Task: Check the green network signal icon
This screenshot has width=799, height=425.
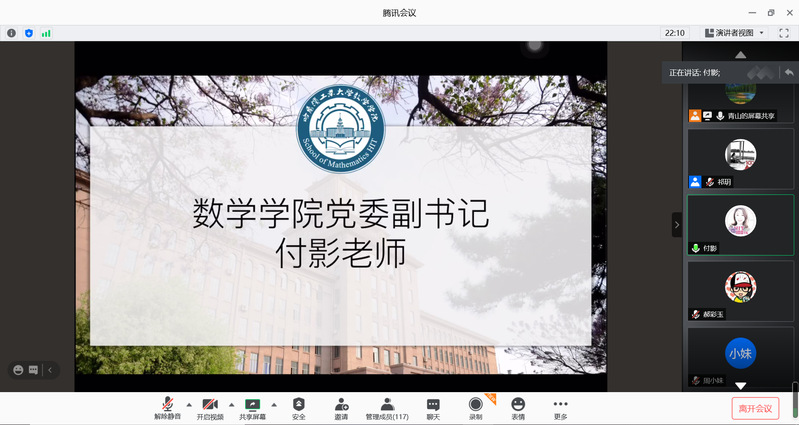Action: [x=46, y=33]
